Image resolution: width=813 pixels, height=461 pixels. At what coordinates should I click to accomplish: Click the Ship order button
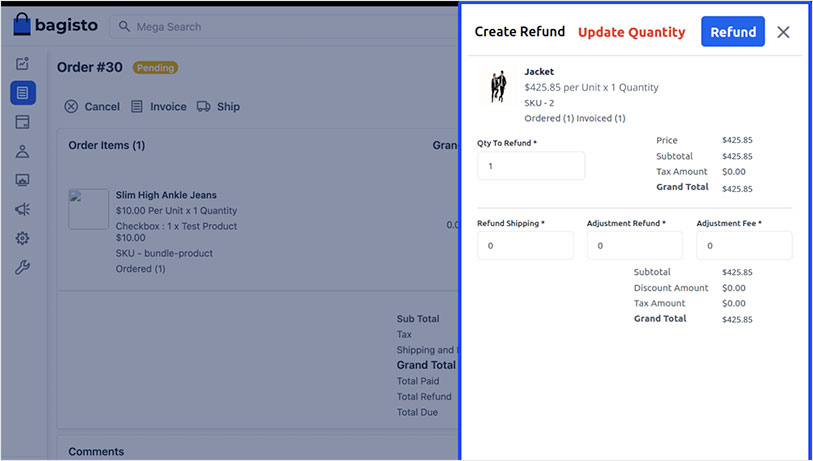218,107
